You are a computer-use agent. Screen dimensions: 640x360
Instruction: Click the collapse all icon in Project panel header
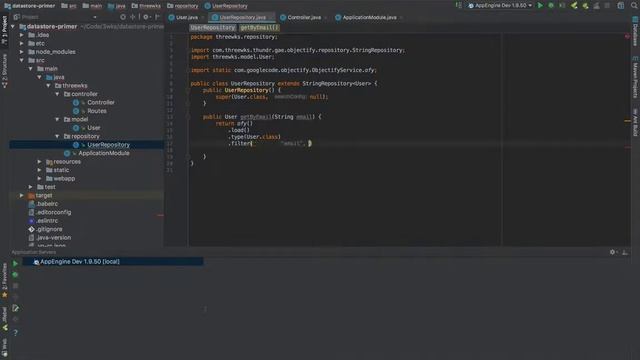(x=133, y=17)
